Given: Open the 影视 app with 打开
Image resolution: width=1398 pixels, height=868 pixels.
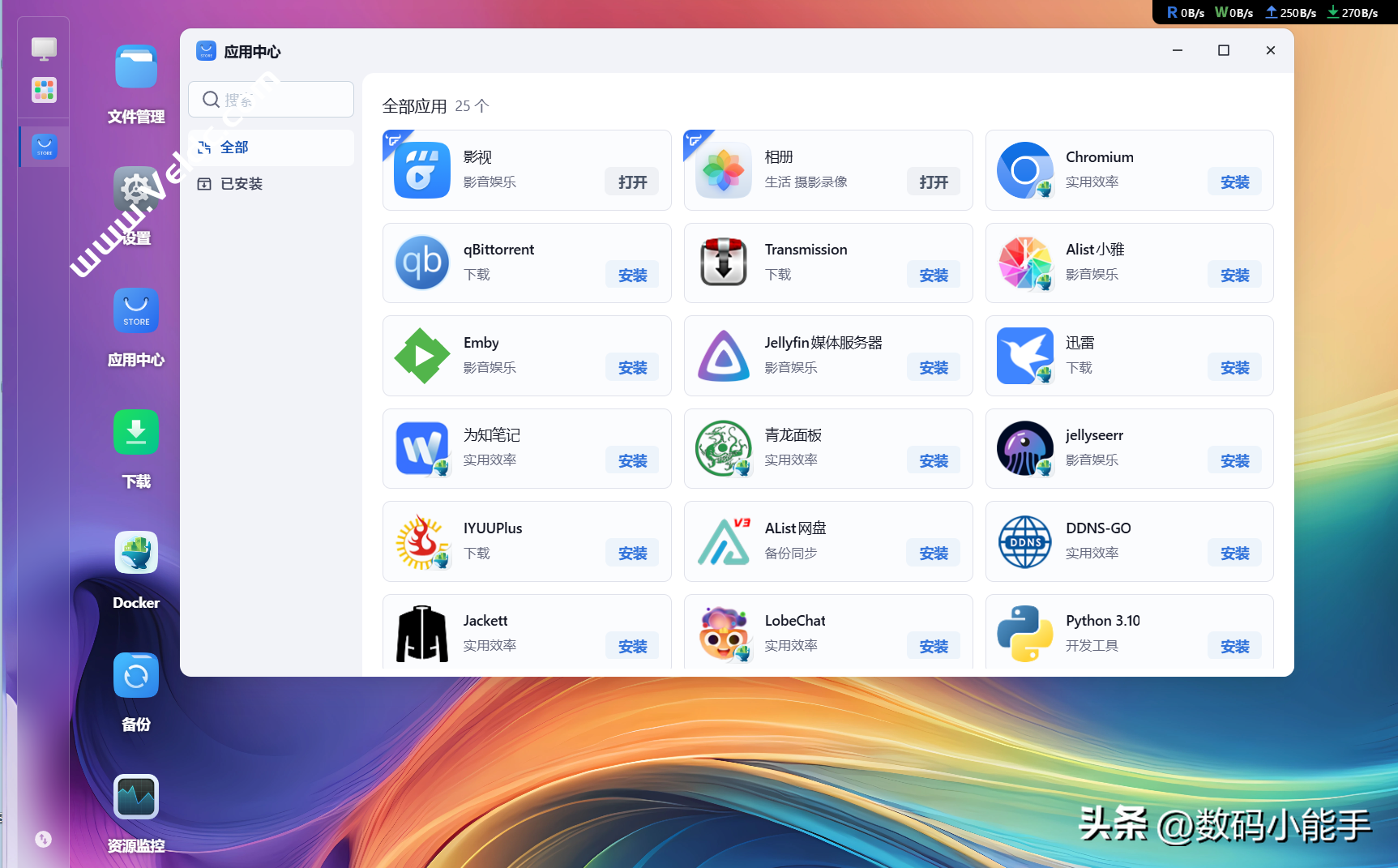Looking at the screenshot, I should (632, 182).
